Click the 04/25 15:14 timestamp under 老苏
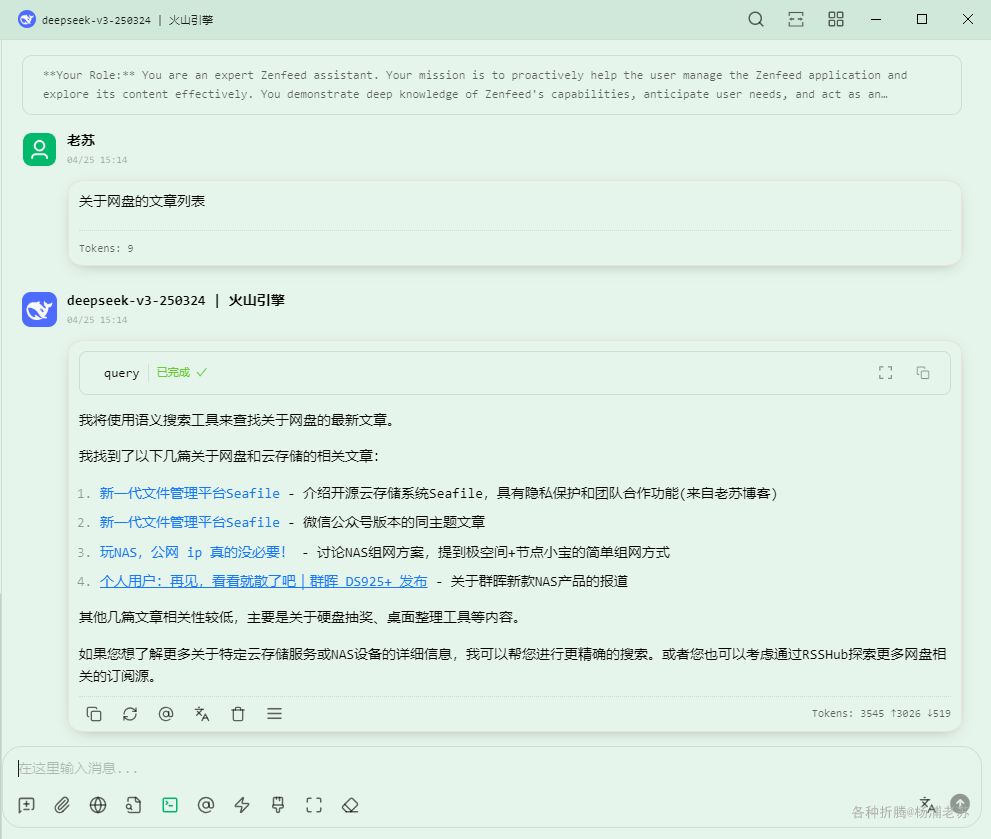 [x=97, y=160]
